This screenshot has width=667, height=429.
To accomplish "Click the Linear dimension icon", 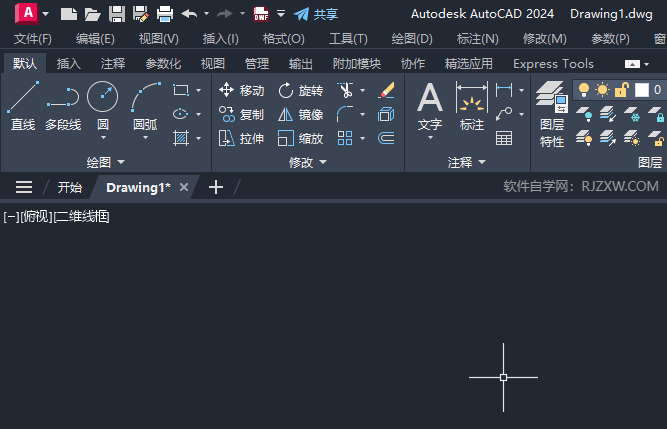I will pos(504,90).
